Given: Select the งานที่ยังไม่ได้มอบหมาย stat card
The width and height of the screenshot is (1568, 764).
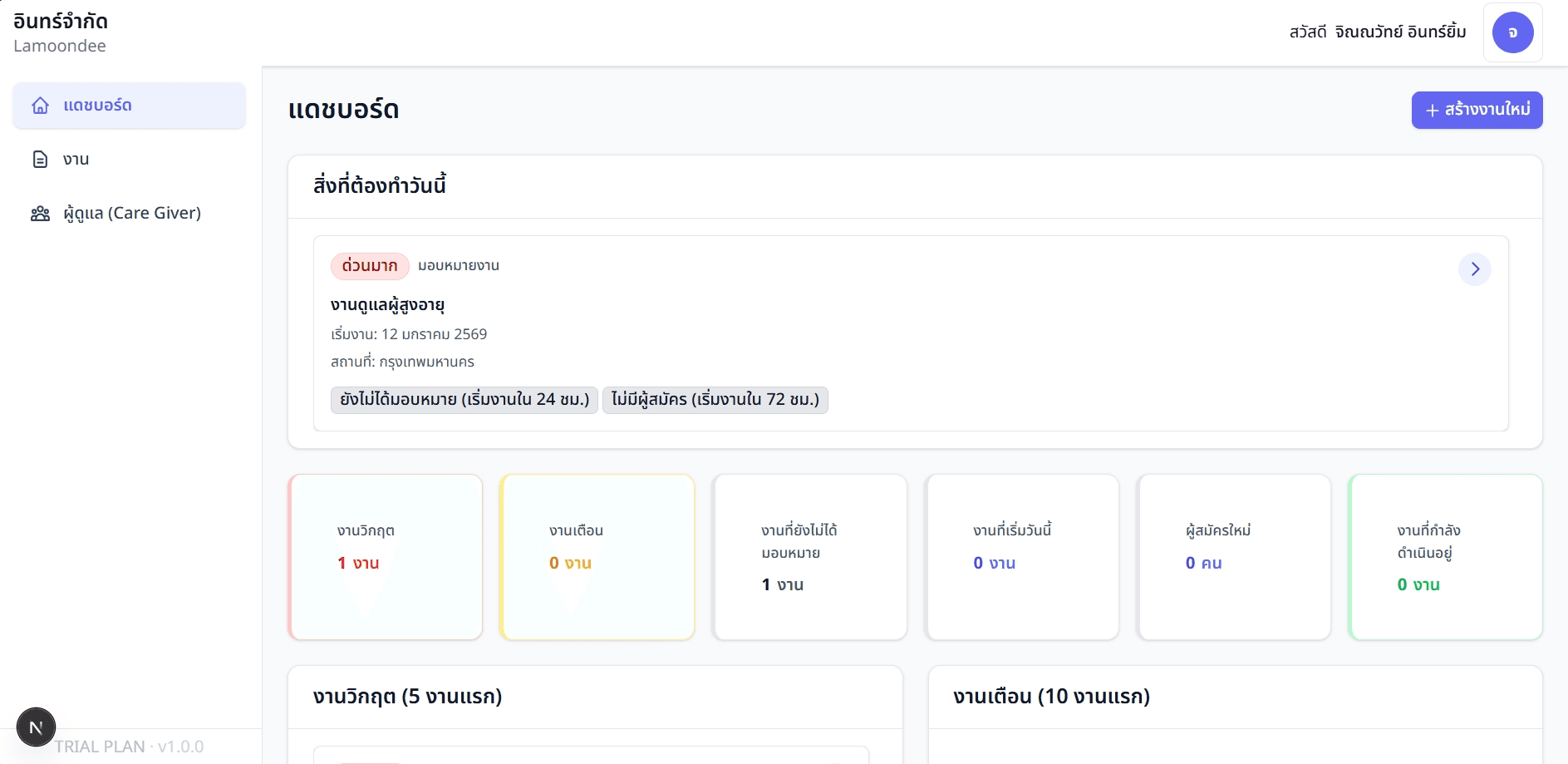Looking at the screenshot, I should click(810, 557).
